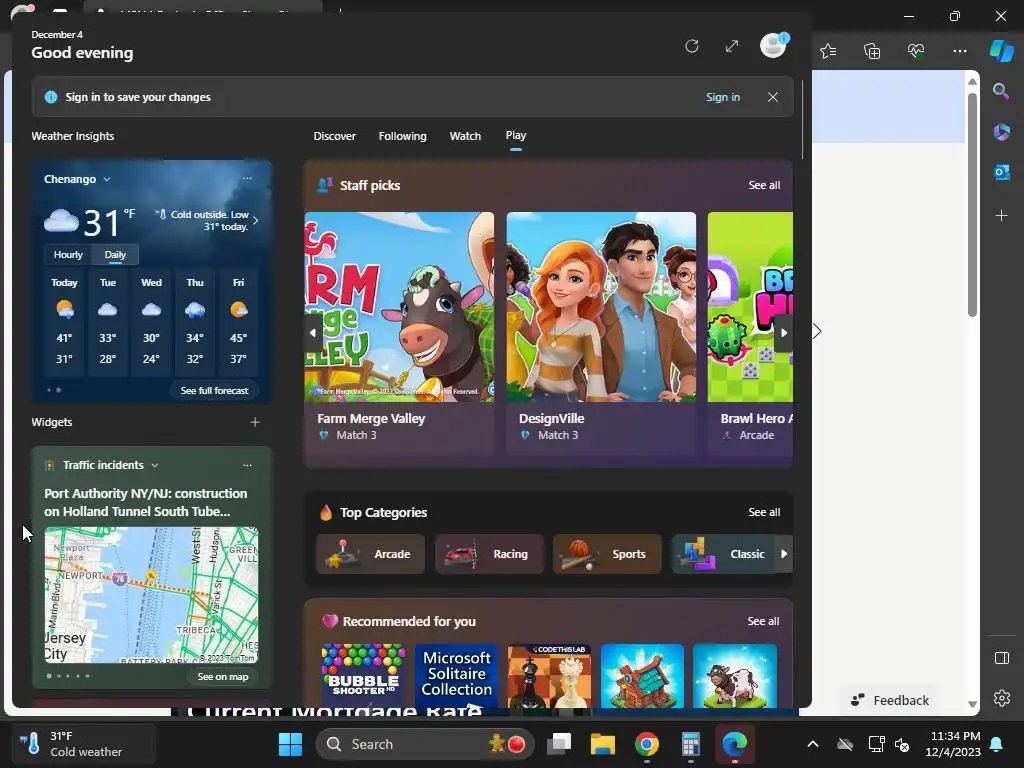See all Staff picks games
The width and height of the screenshot is (1024, 768).
(x=764, y=185)
